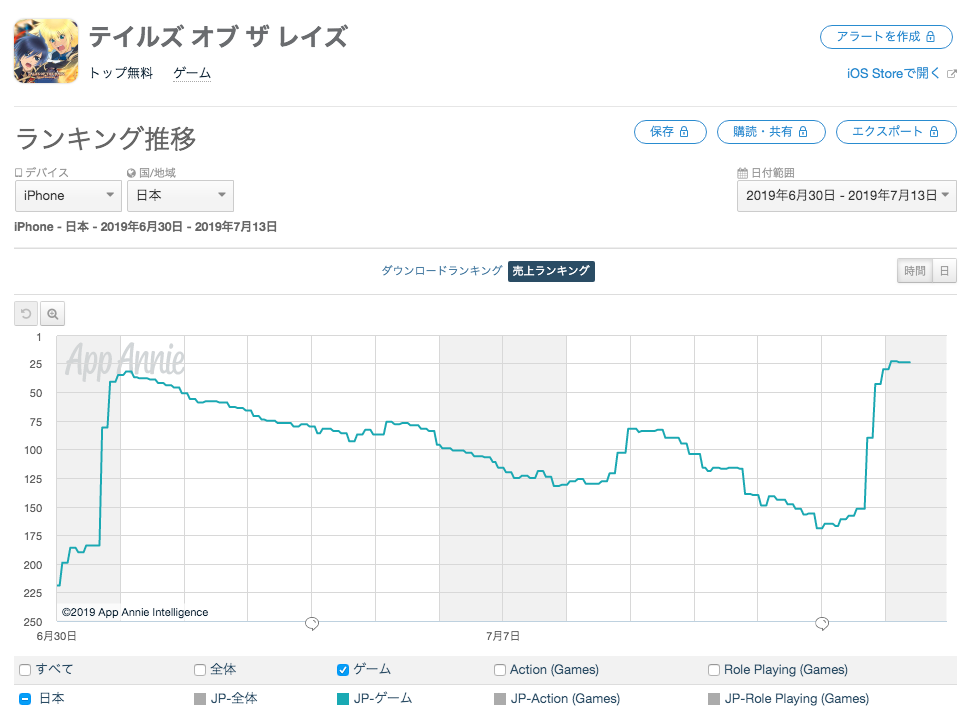Screen dimensions: 964x724
Task: Select the 日 daily view toggle
Action: click(x=944, y=271)
